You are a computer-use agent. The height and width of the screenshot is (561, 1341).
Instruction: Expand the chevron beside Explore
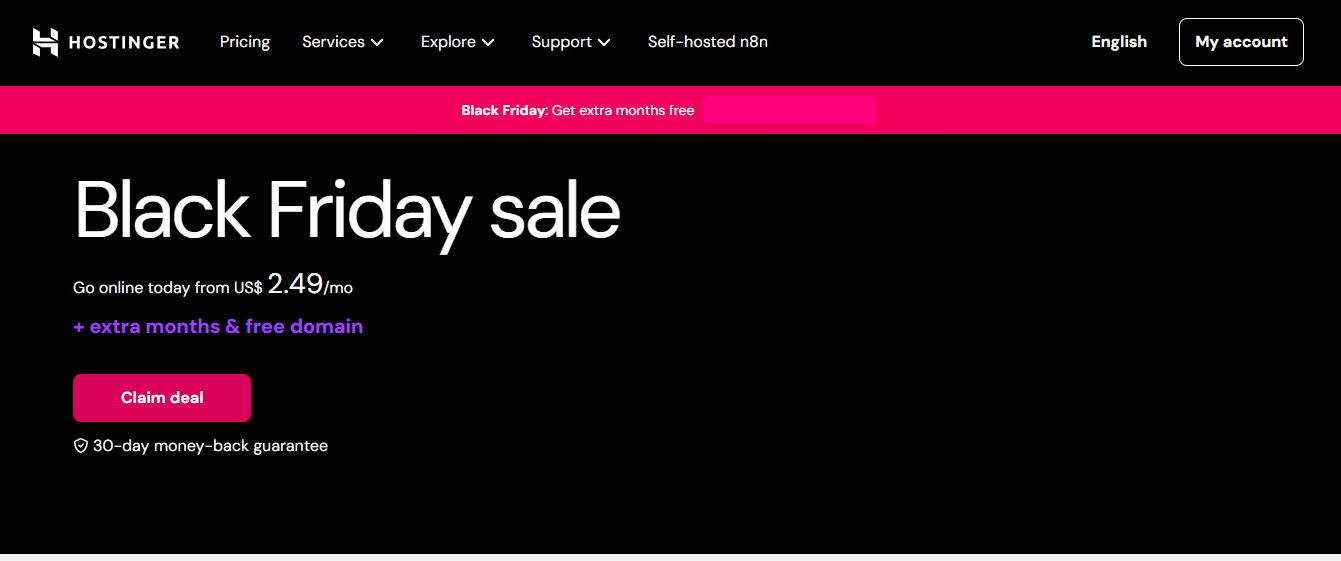pyautogui.click(x=488, y=42)
